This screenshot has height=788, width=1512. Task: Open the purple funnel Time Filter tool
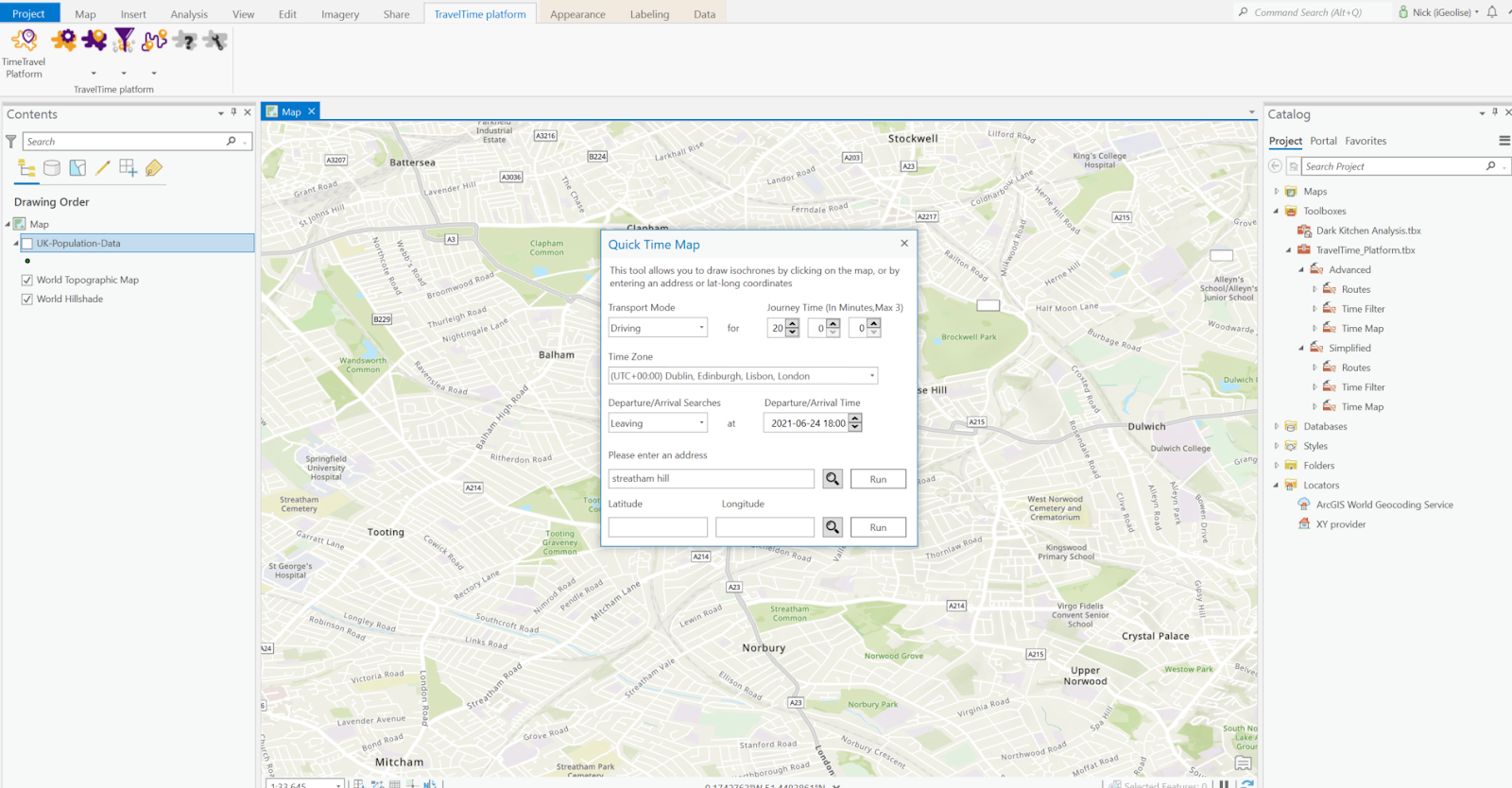coord(125,40)
